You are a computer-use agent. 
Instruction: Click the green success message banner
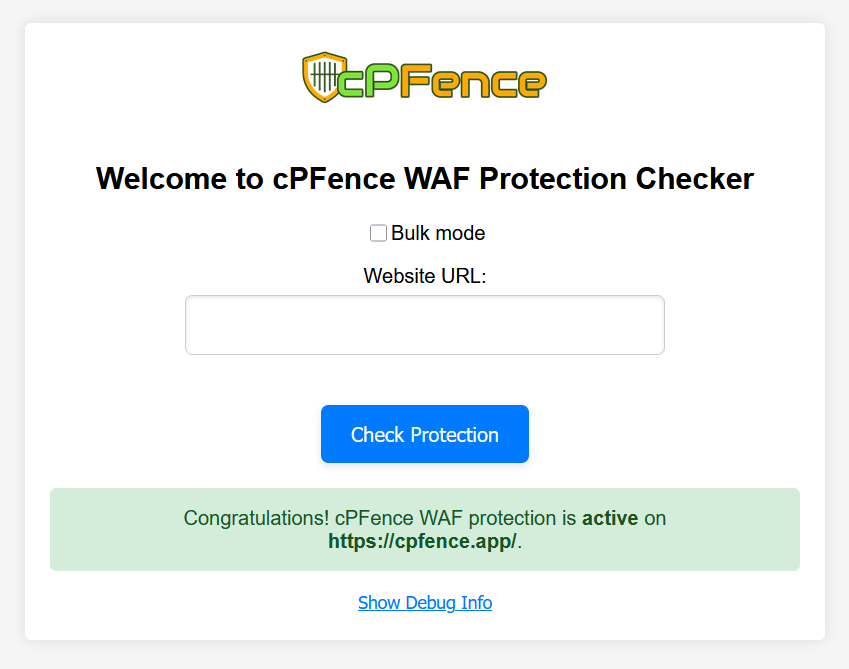click(425, 529)
